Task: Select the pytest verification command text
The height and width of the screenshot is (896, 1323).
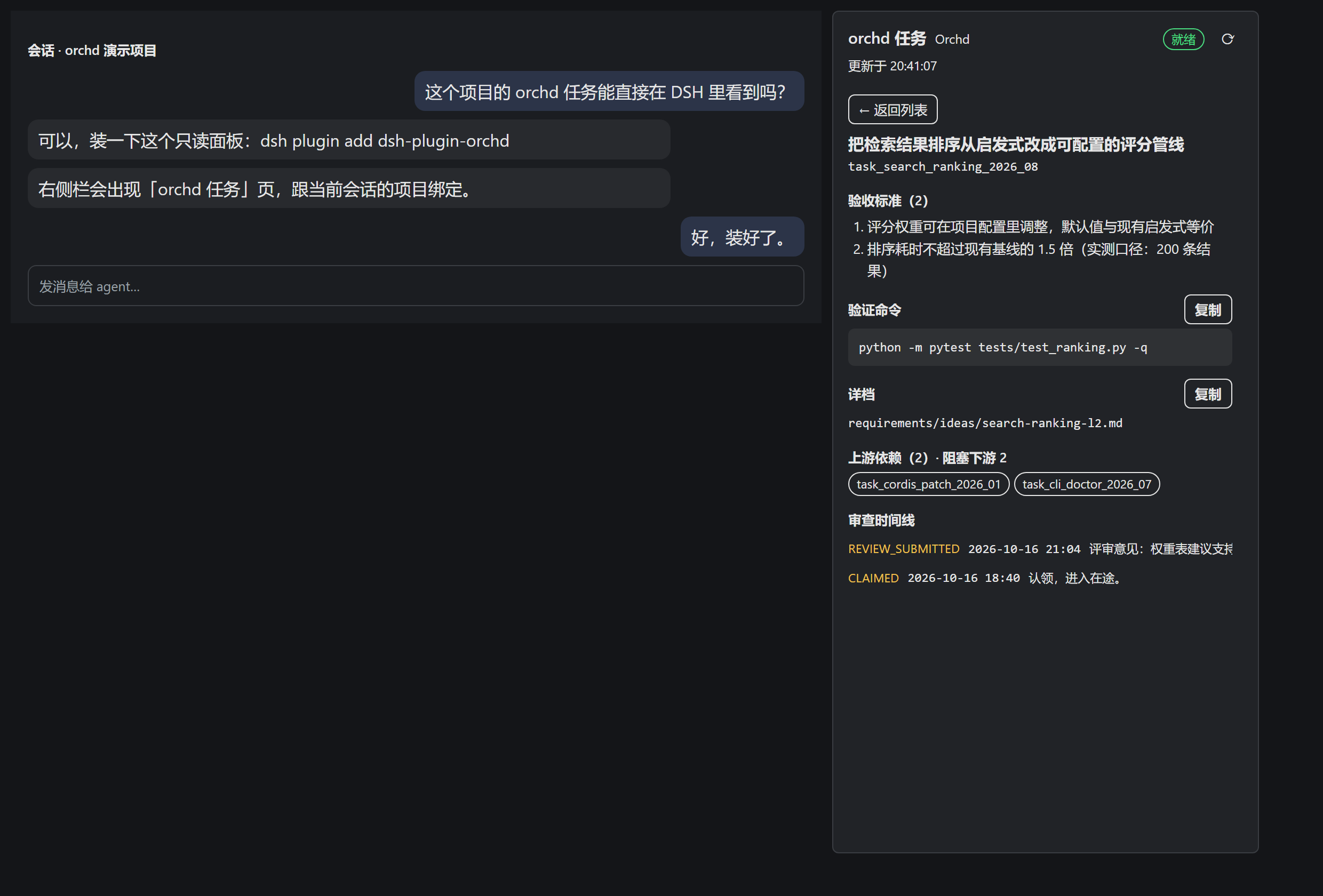Action: 1002,347
